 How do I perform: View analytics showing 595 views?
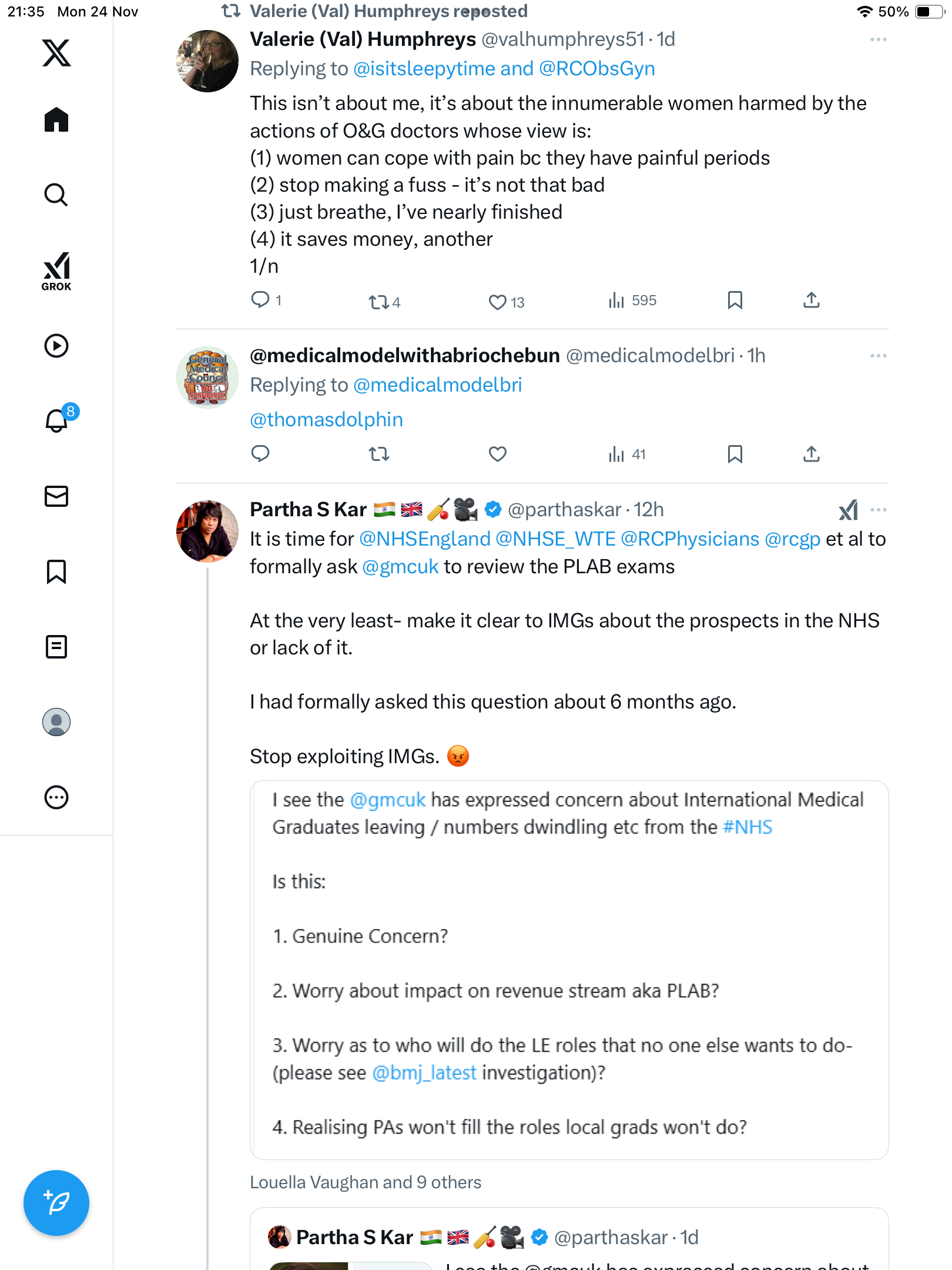coord(632,300)
